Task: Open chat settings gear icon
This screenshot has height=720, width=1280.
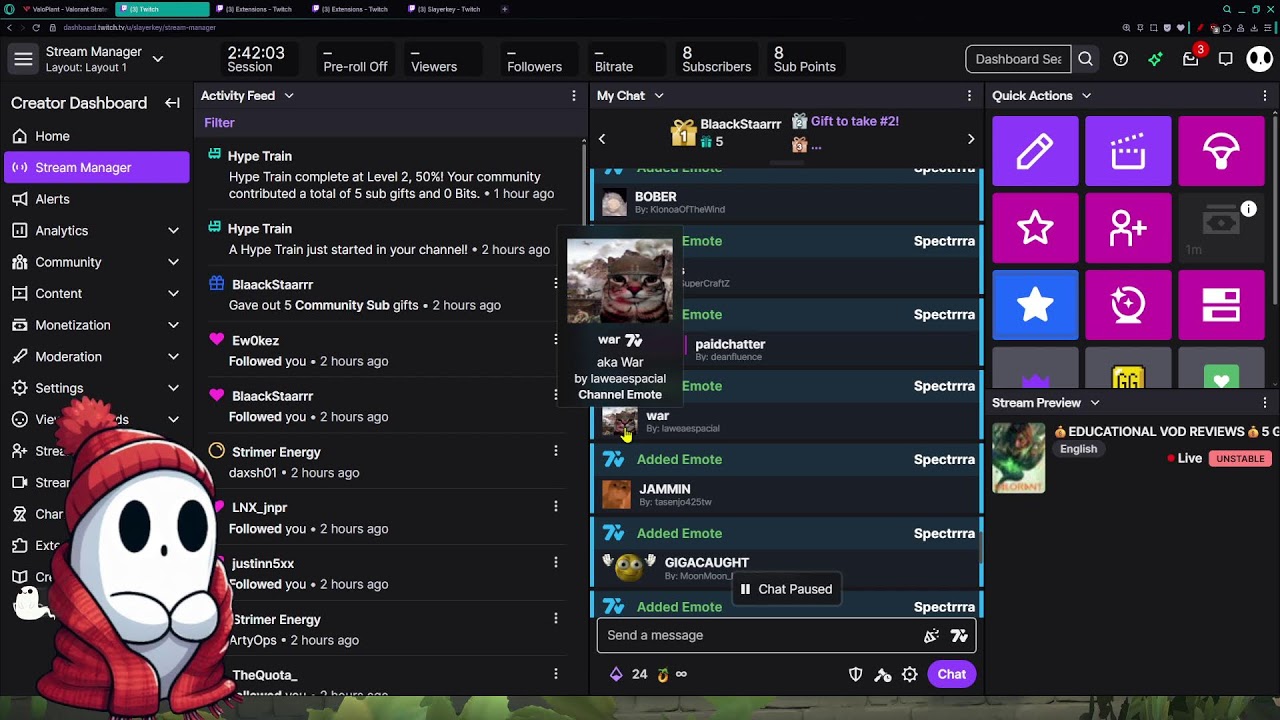Action: click(910, 675)
